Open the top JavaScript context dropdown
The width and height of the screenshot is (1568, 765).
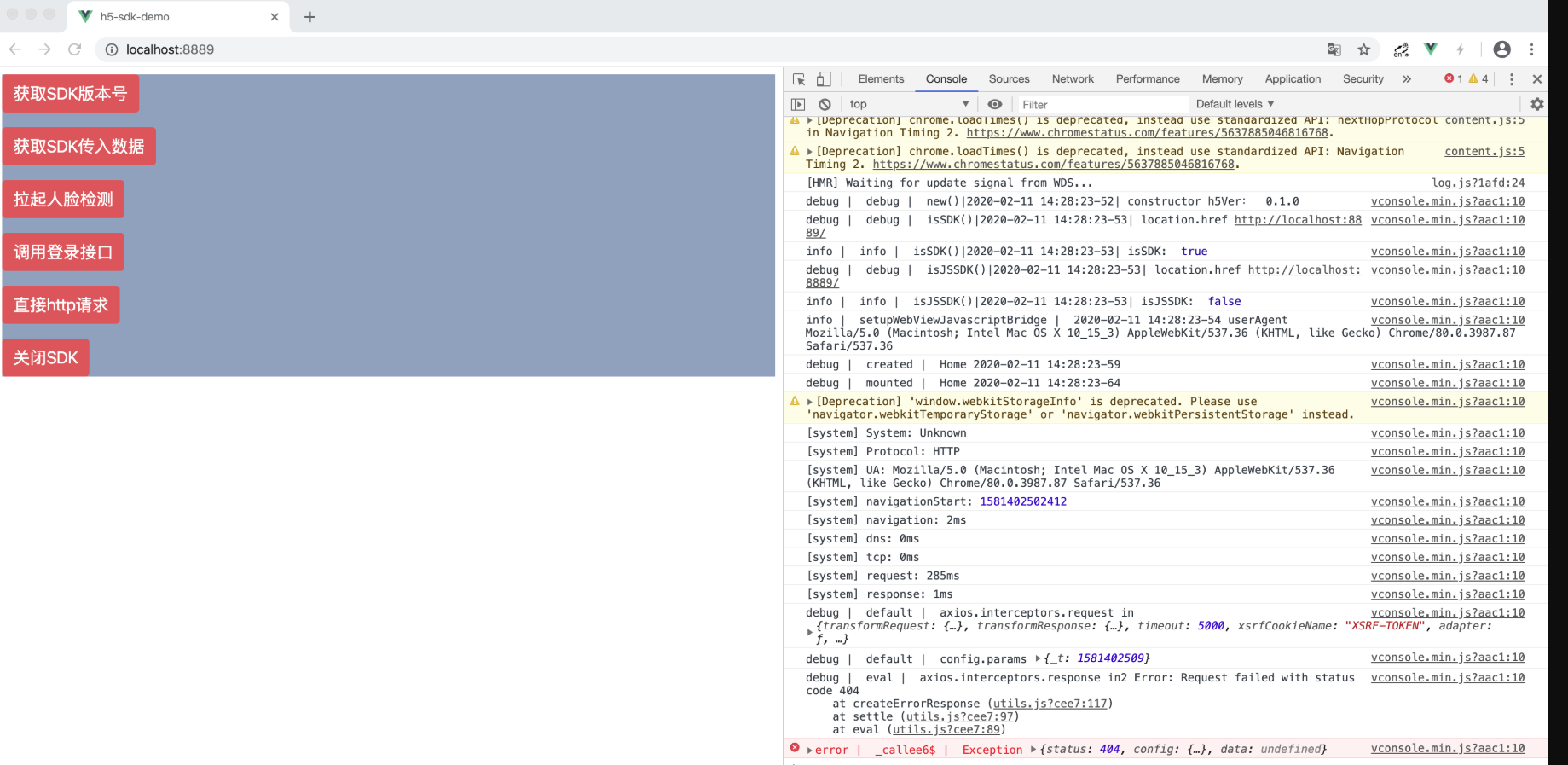(x=909, y=104)
